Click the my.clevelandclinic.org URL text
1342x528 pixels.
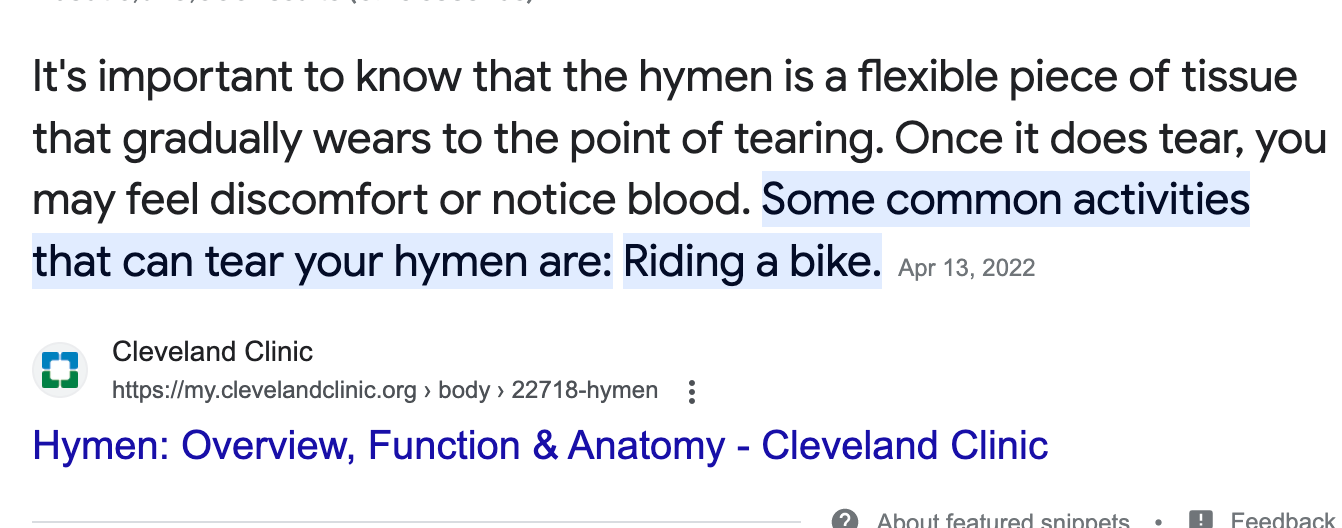coord(264,390)
